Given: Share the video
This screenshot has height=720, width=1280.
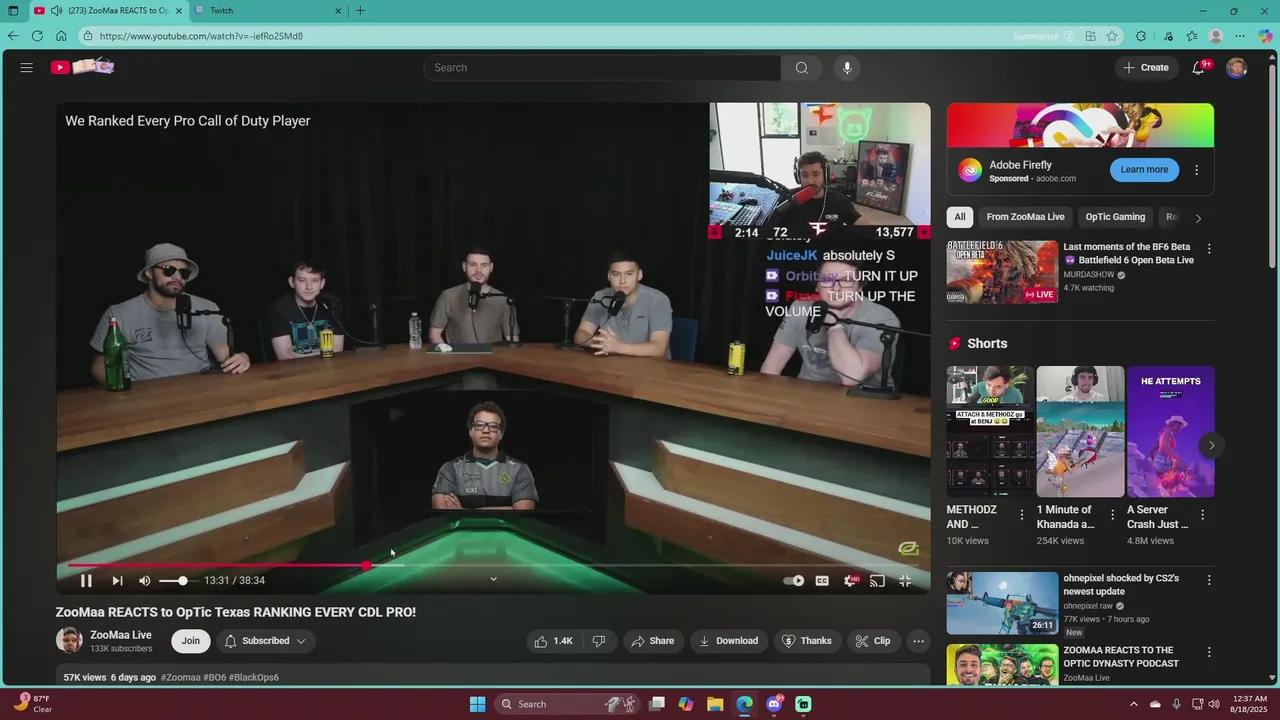Looking at the screenshot, I should pyautogui.click(x=652, y=641).
